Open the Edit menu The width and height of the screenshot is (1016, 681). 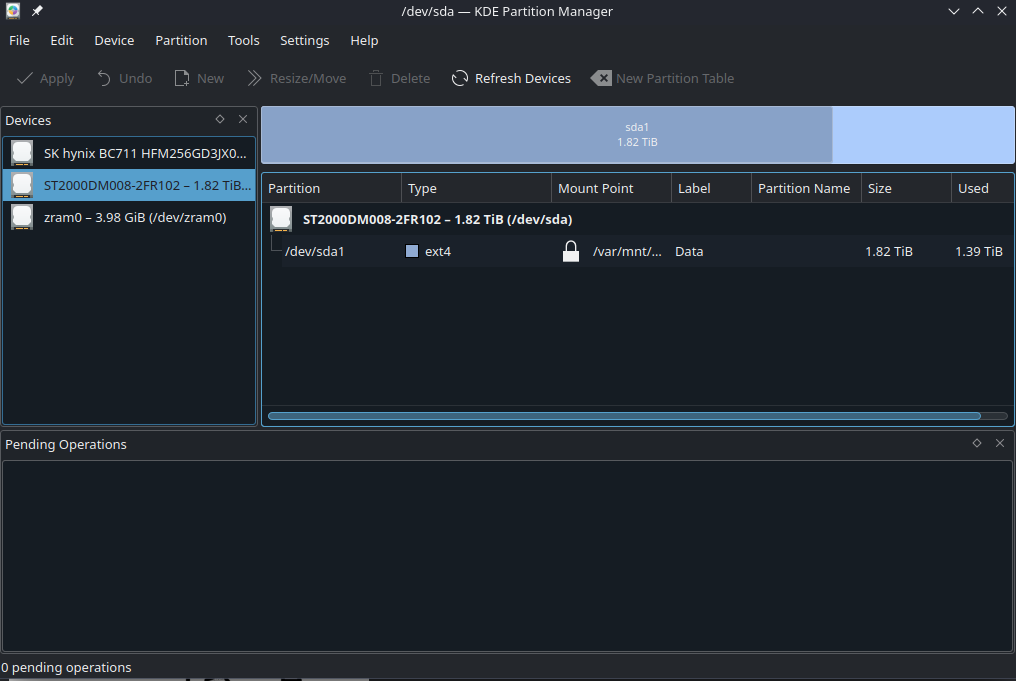62,40
